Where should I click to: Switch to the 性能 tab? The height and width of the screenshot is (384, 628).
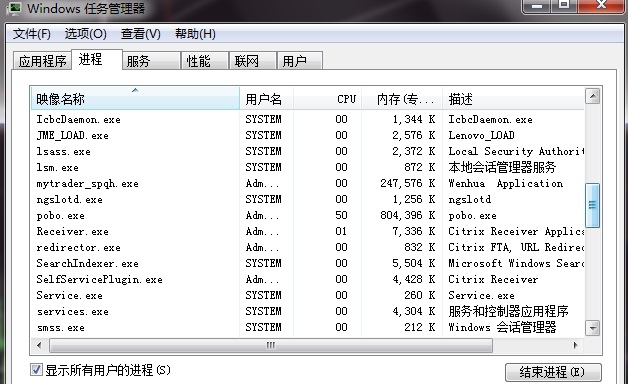tap(204, 61)
